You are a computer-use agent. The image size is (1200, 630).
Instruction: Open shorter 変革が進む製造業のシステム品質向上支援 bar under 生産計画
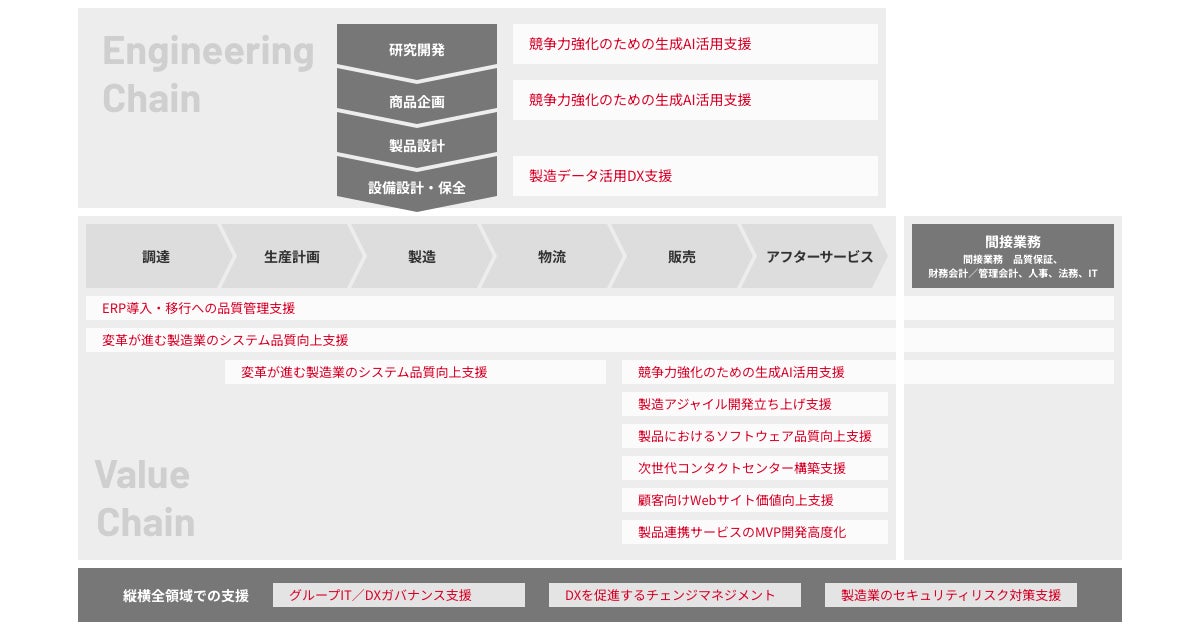[415, 372]
